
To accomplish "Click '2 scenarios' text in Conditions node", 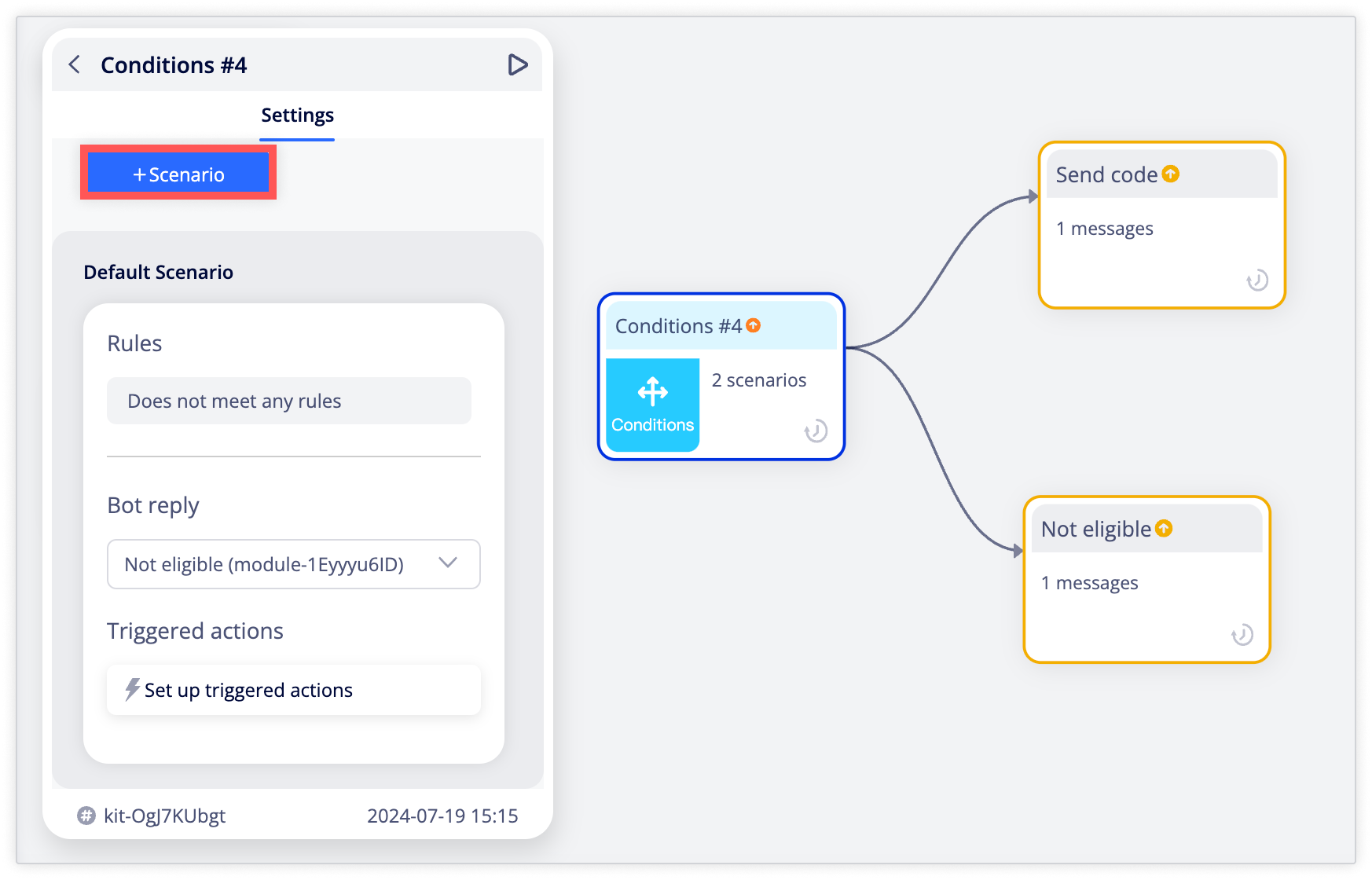I will (759, 380).
